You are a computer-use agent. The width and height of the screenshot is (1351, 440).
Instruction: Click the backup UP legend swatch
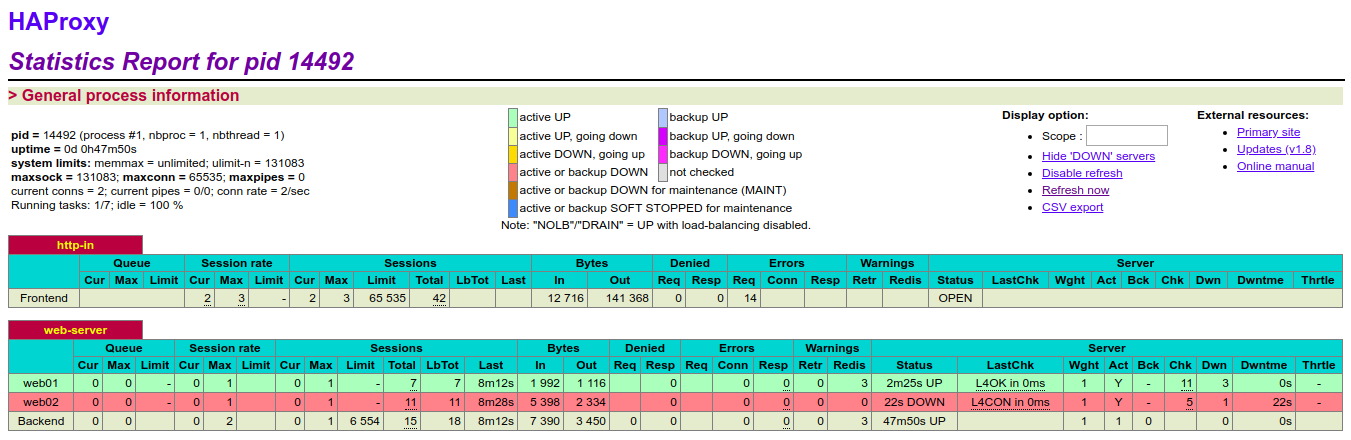tap(663, 118)
